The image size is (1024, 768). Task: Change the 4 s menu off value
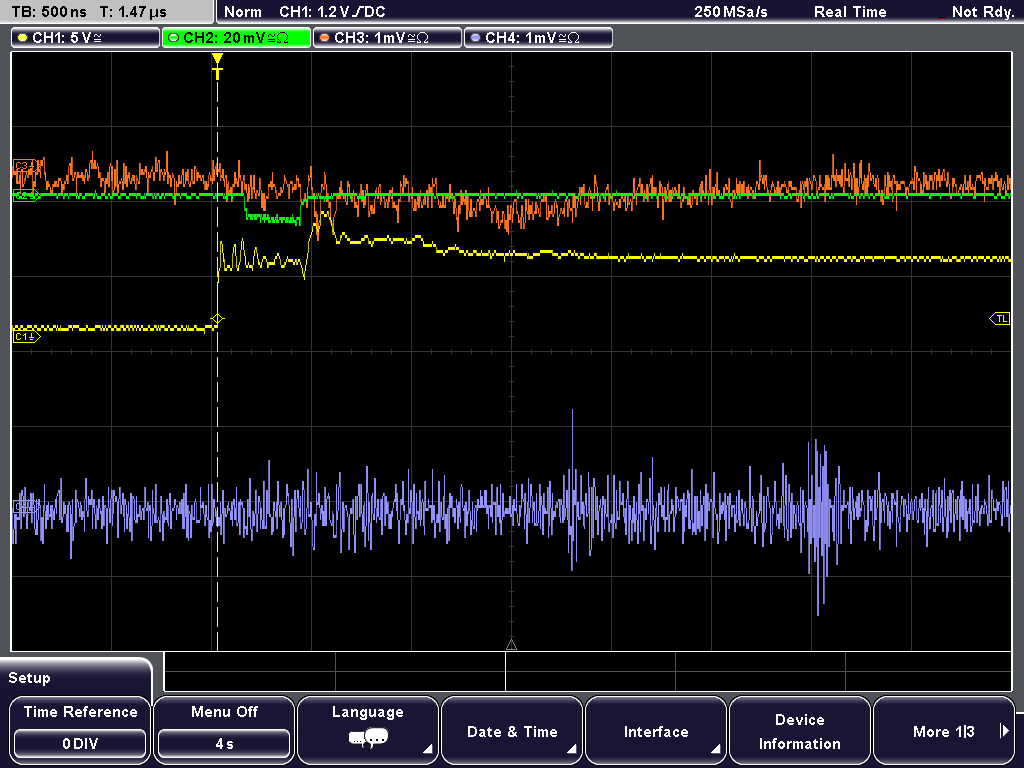click(x=224, y=744)
